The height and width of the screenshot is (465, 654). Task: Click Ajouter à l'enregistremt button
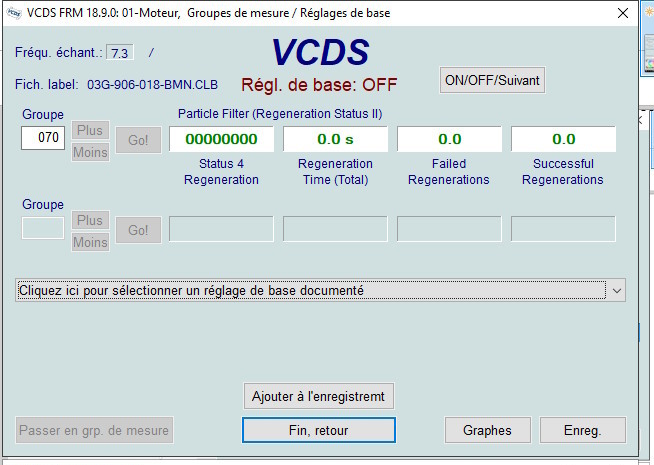click(x=319, y=396)
